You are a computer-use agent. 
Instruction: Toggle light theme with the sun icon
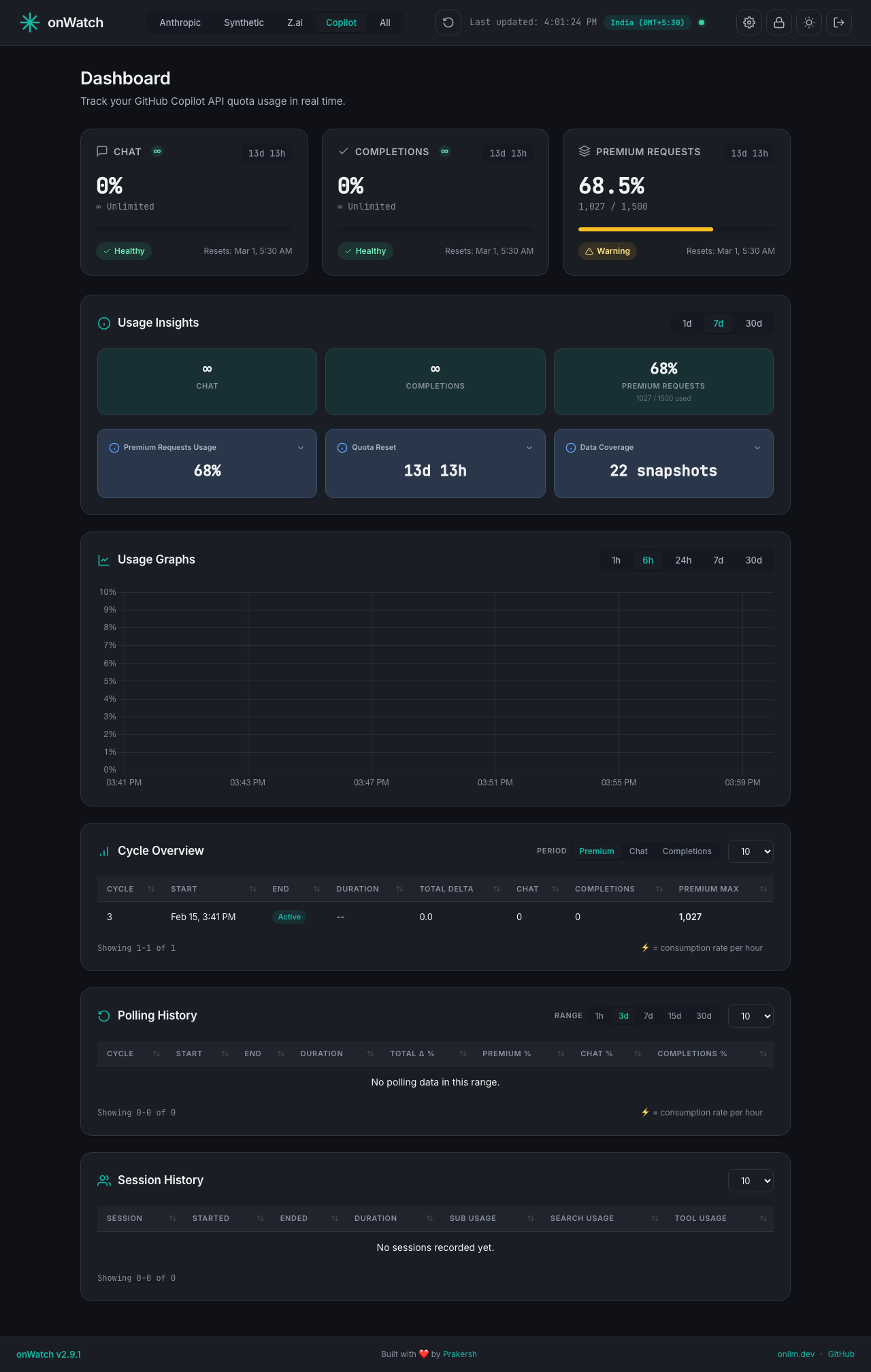click(x=809, y=22)
